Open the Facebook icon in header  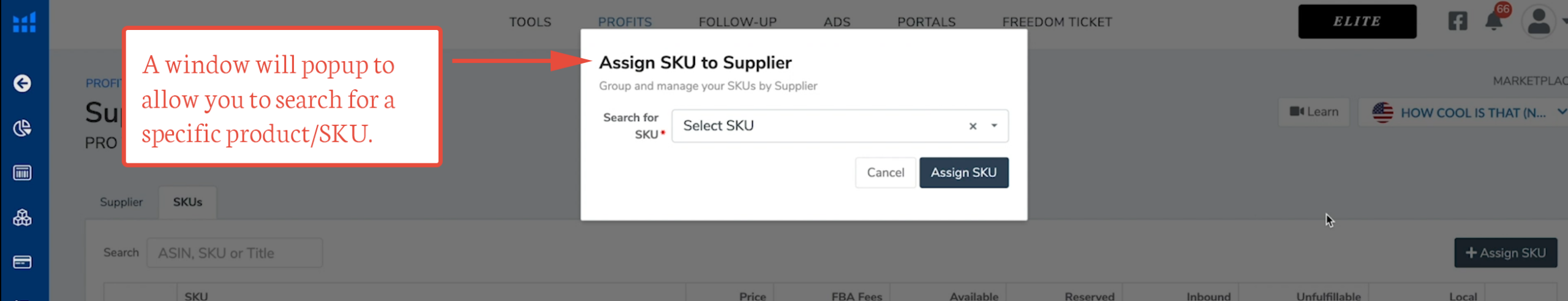[x=1457, y=22]
